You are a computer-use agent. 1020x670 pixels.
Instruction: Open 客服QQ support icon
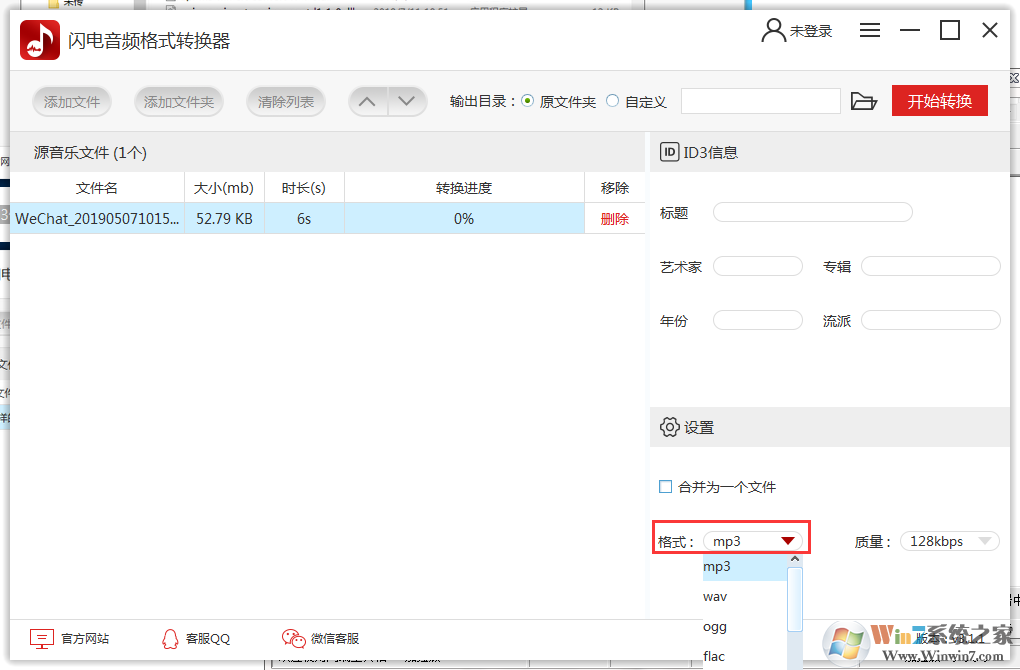click(170, 638)
